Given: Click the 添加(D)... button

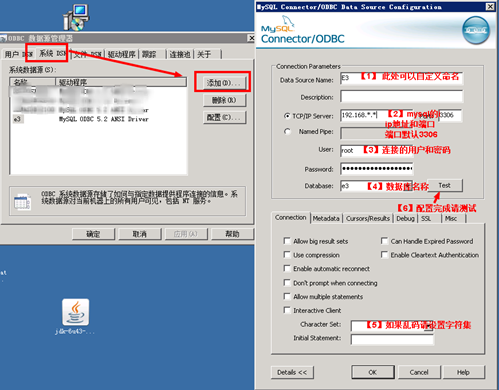Looking at the screenshot, I should pyautogui.click(x=224, y=83).
